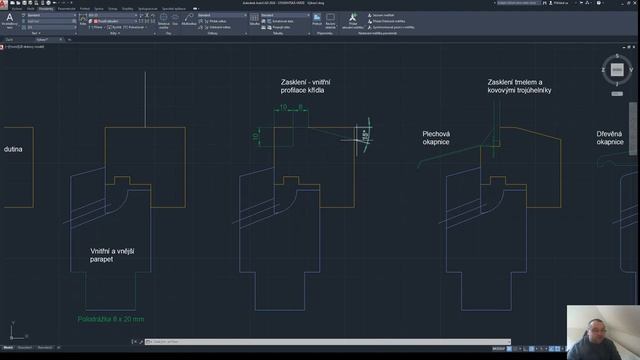The image size is (640, 360).
Task: Click the vertical scrollbar on right edge
Action: pos(633,129)
